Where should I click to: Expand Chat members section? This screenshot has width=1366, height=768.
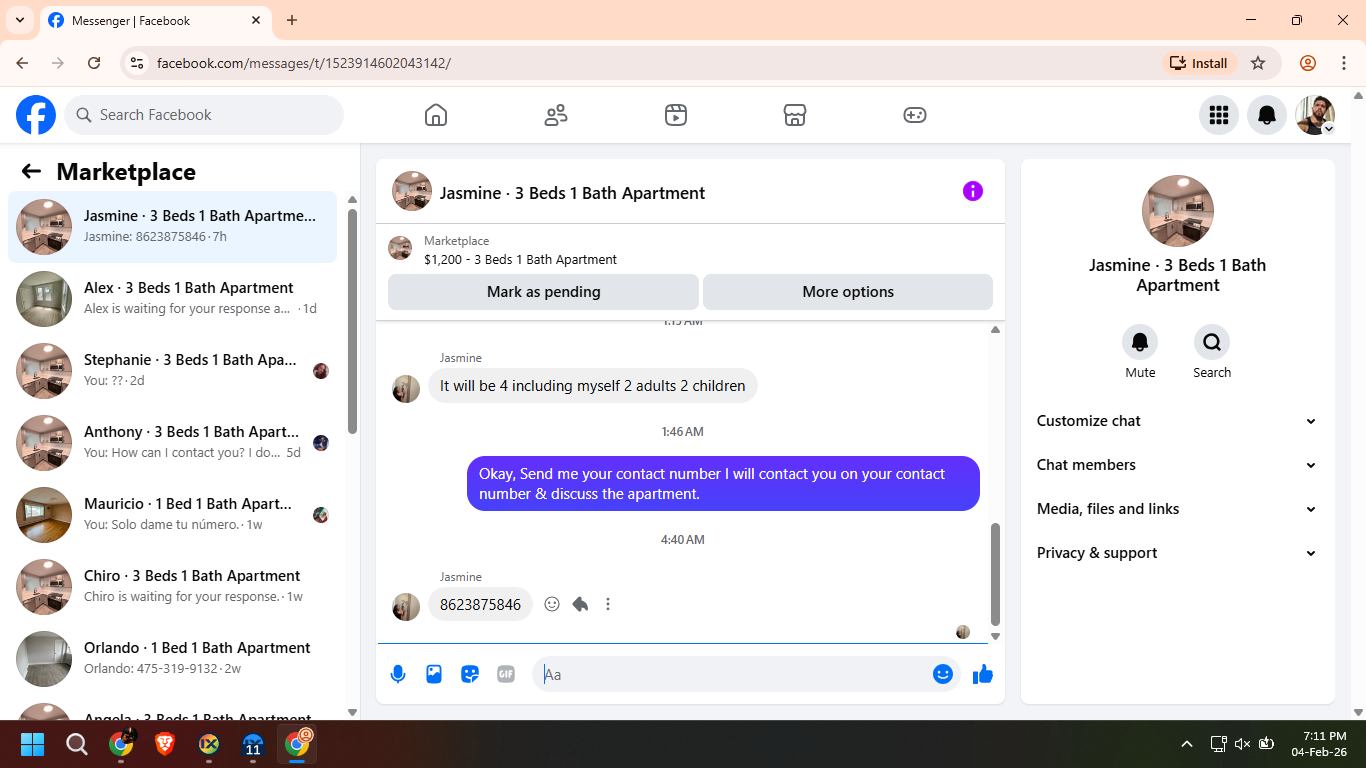click(x=1177, y=465)
